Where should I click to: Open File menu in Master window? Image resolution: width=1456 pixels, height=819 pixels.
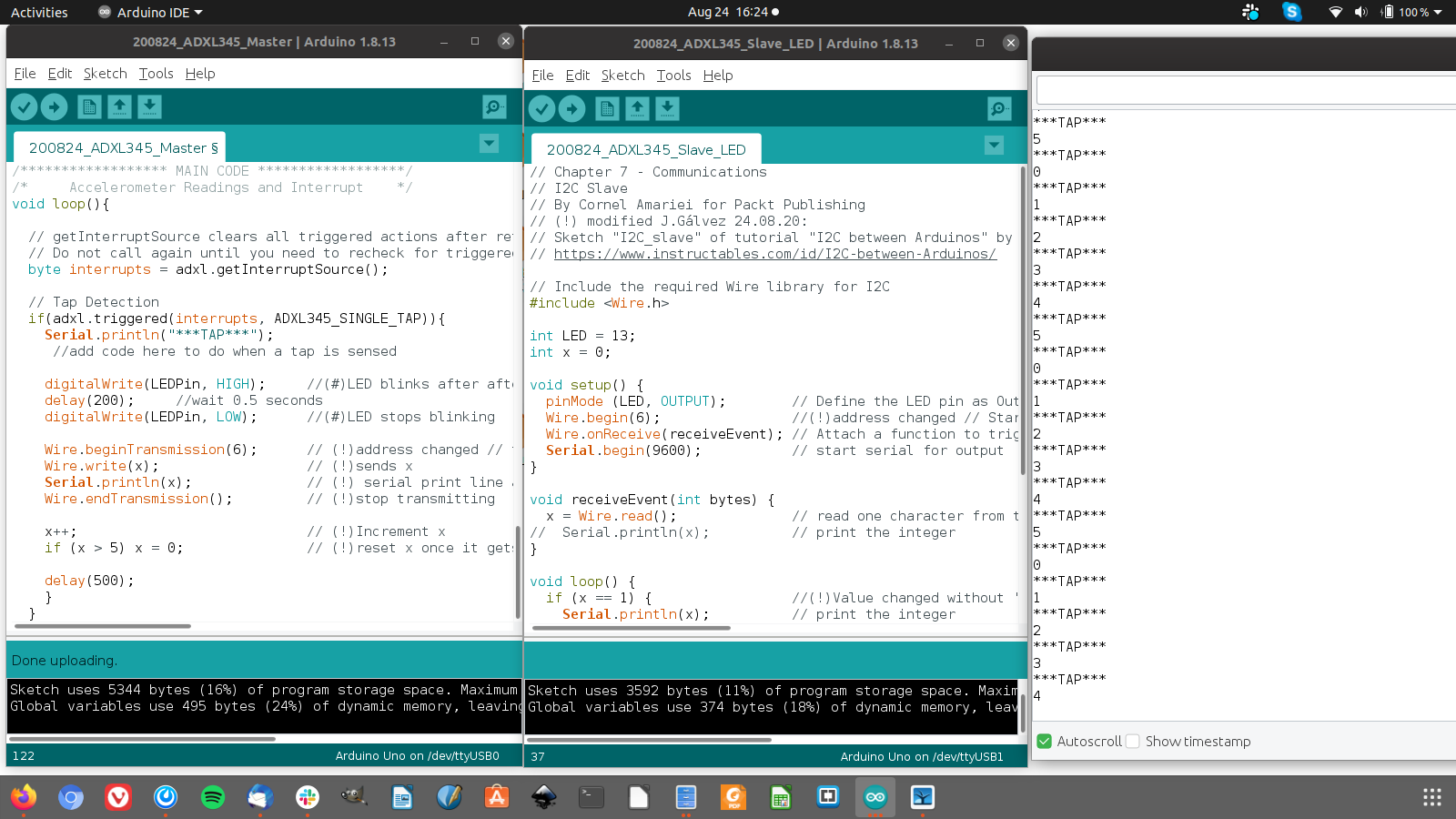[25, 74]
